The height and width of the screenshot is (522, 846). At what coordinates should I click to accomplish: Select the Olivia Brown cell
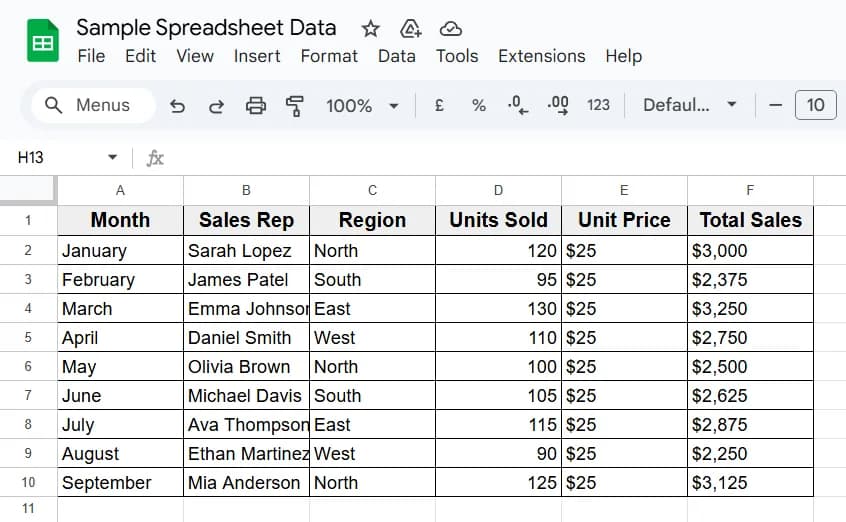pyautogui.click(x=246, y=367)
